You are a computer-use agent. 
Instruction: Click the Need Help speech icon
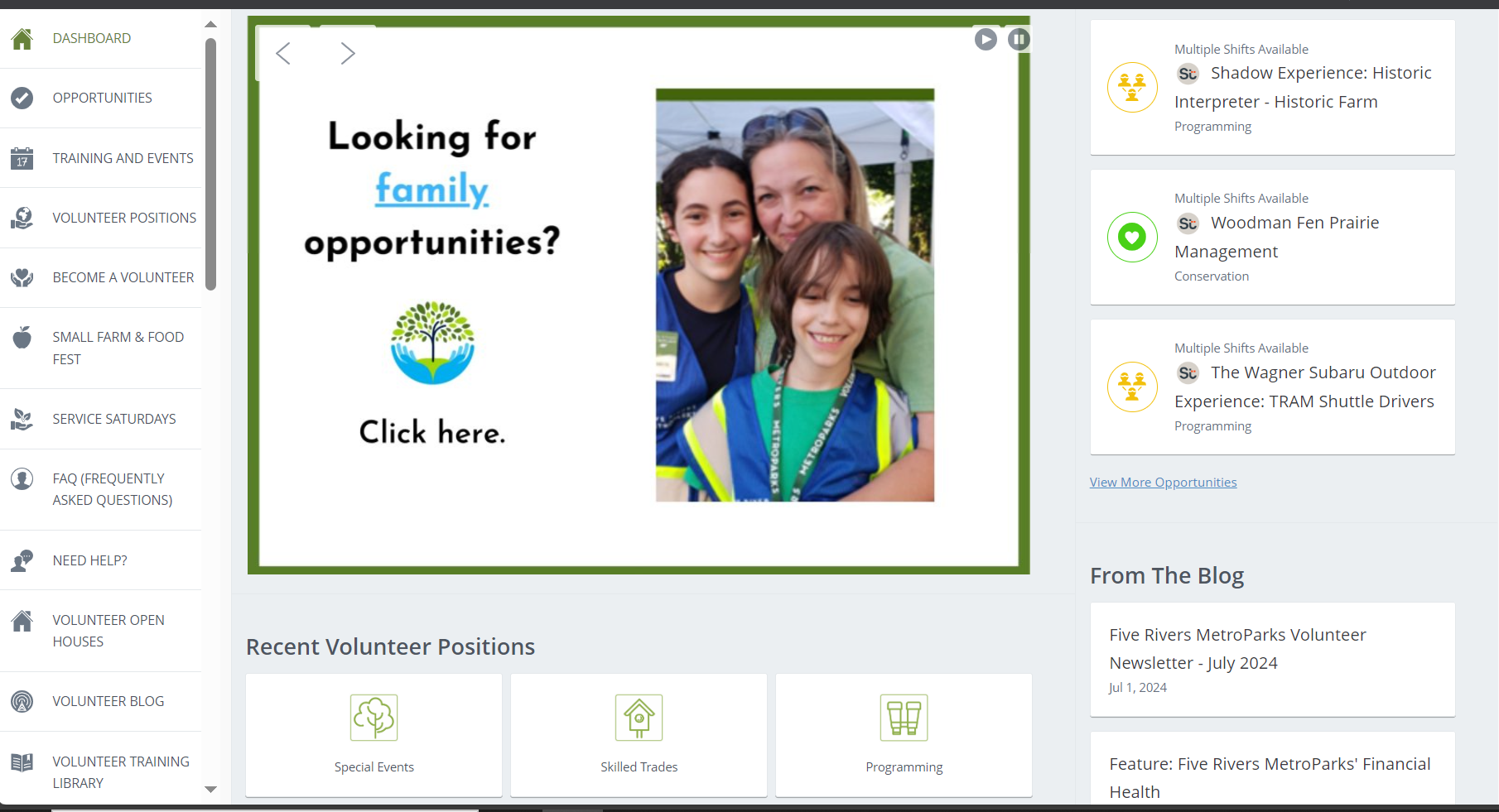(22, 560)
